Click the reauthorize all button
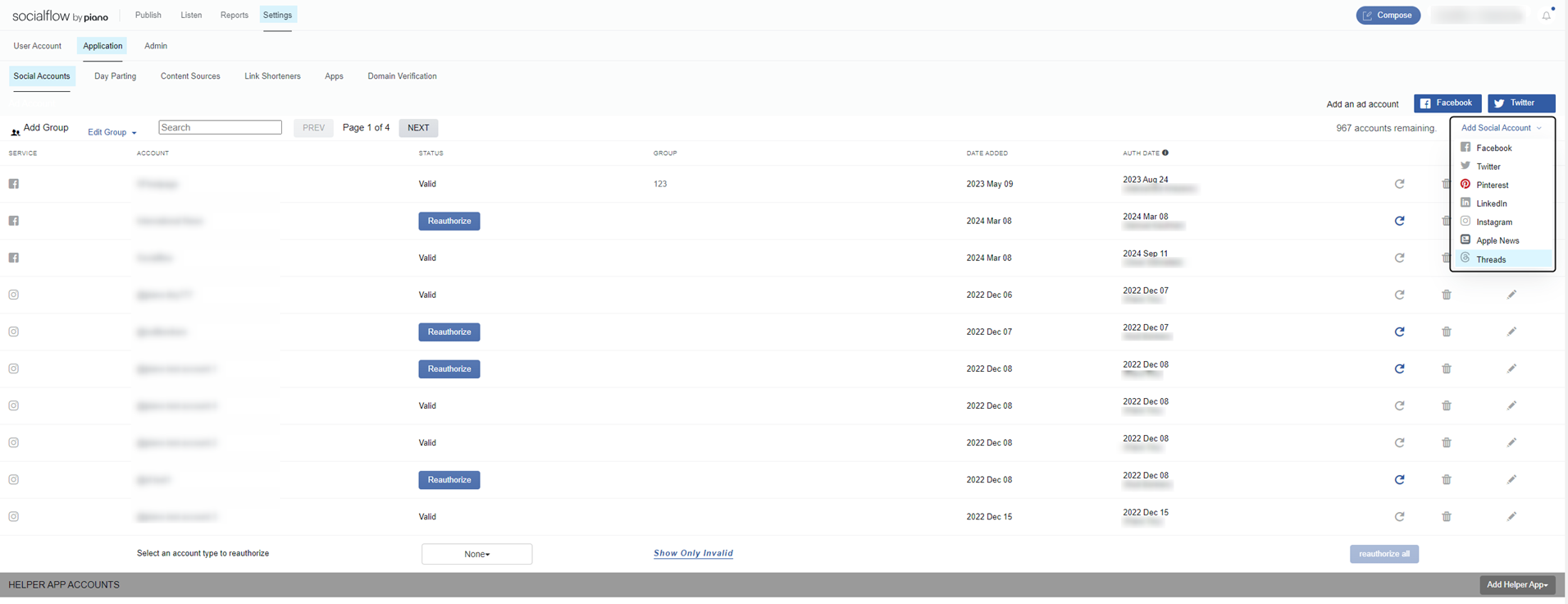The width and height of the screenshot is (1568, 604). 1384,554
